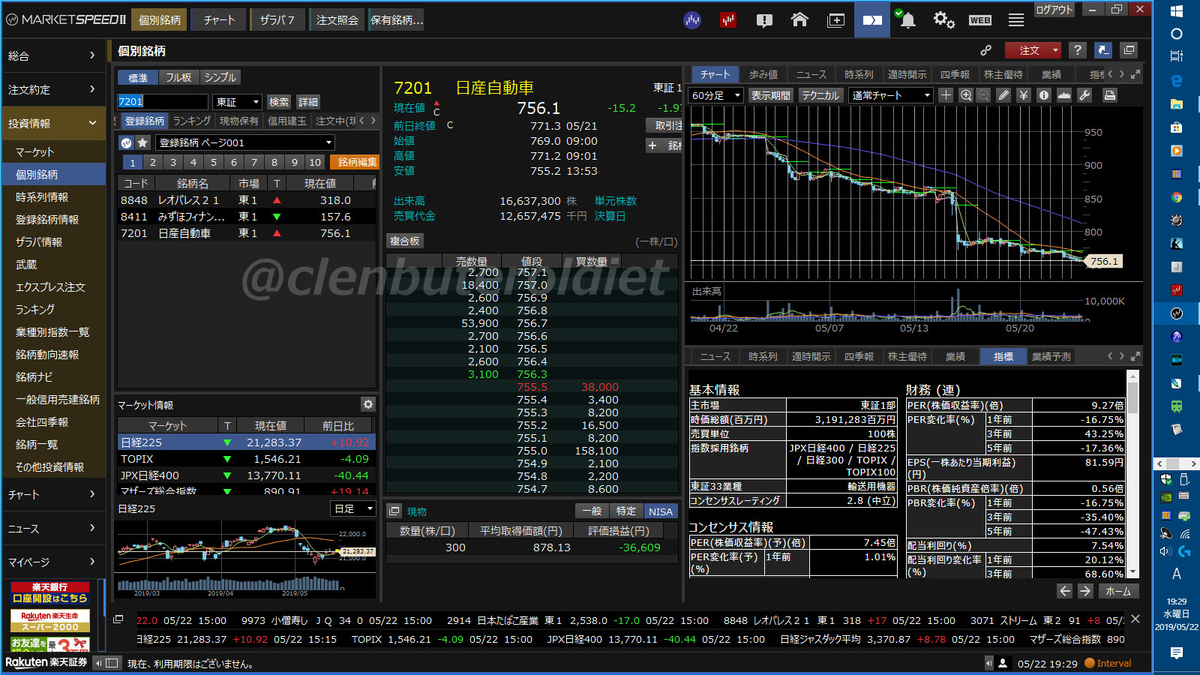Select 標準 view mode
1200x675 pixels.
coord(138,77)
